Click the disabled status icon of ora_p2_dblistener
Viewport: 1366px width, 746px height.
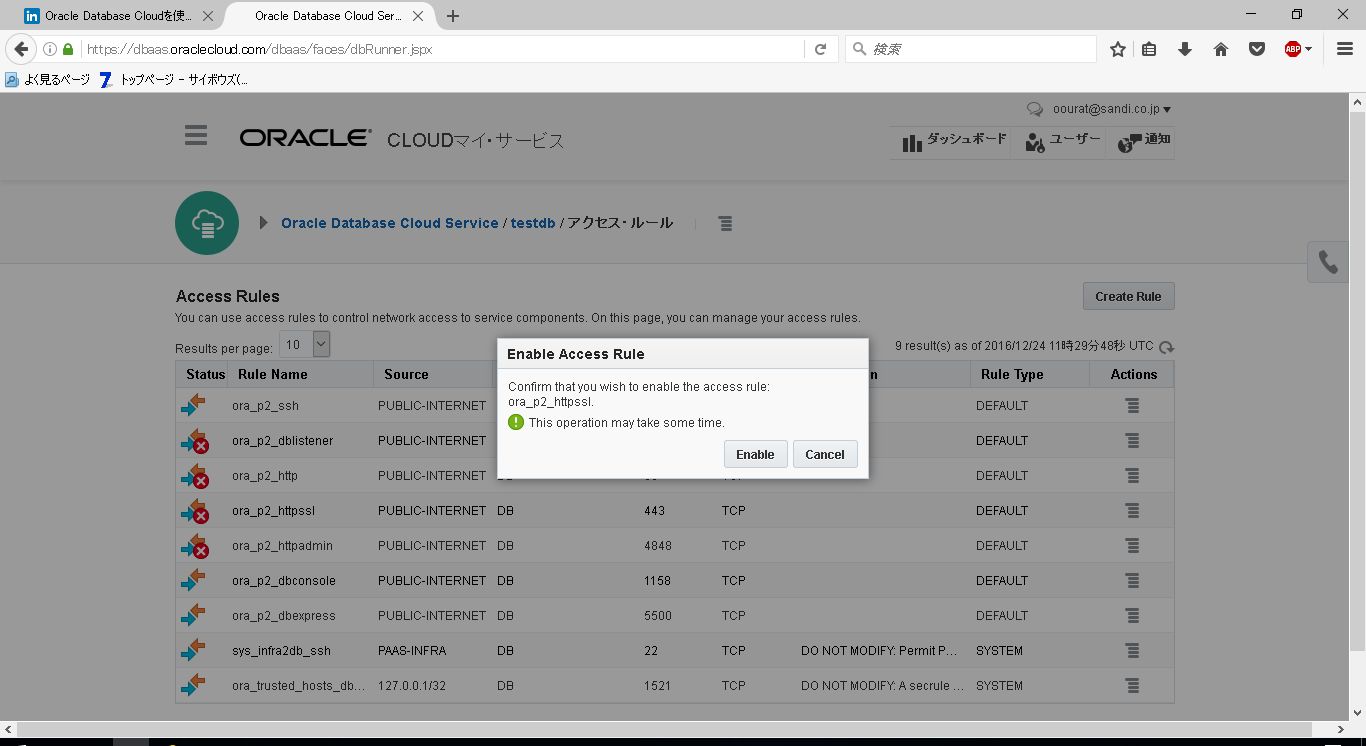click(194, 441)
